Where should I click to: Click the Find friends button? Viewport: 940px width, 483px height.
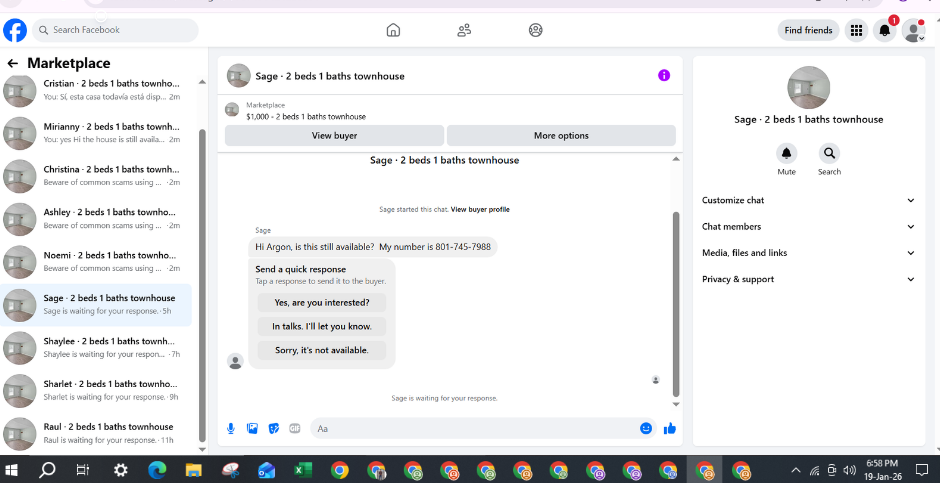[808, 30]
